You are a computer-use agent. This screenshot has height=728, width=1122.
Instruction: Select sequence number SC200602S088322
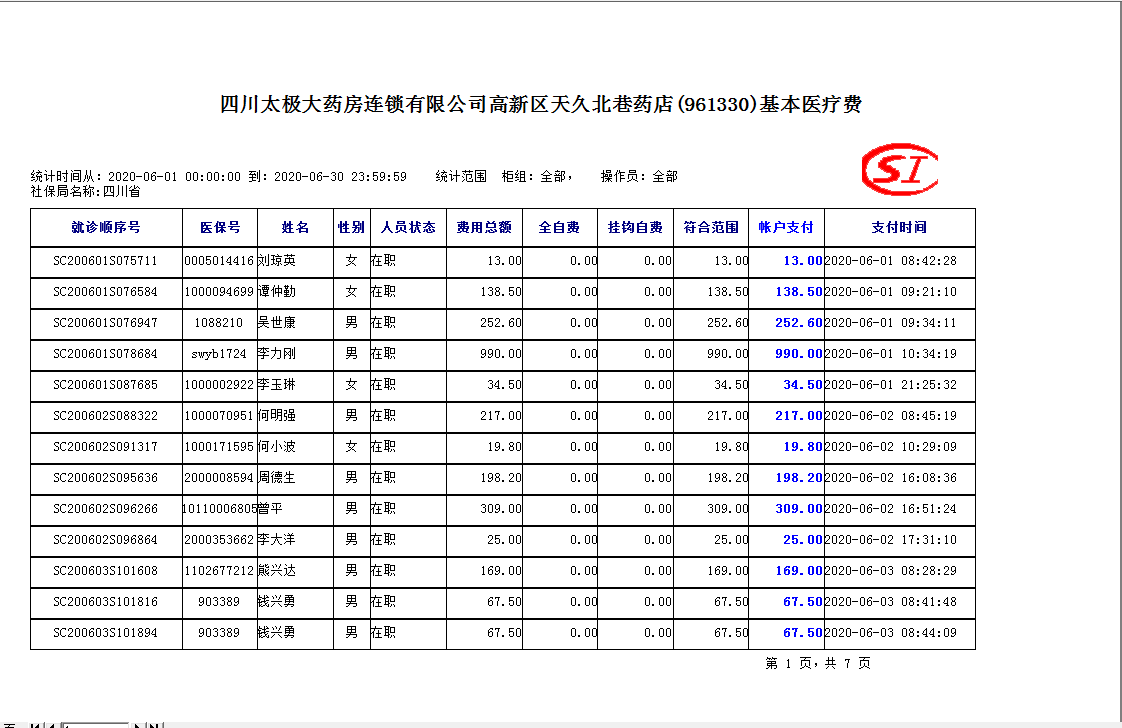(105, 416)
